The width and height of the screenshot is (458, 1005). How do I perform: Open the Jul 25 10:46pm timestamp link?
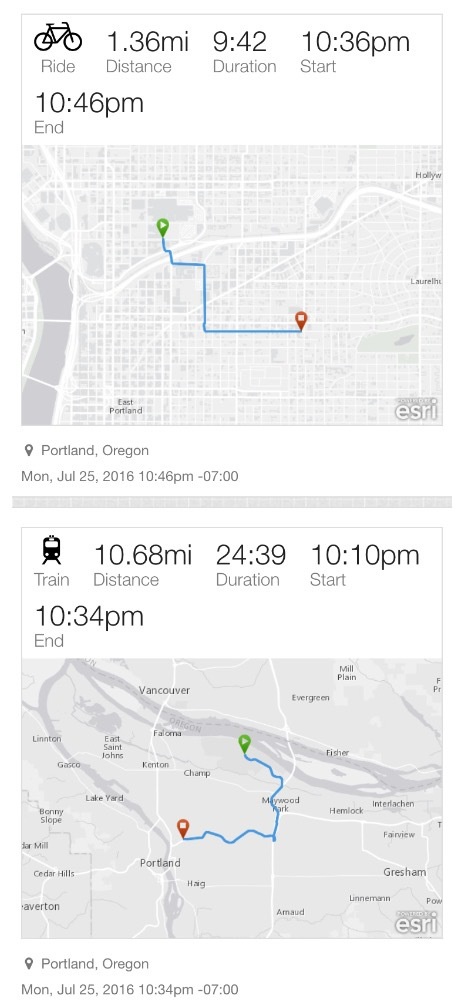click(130, 476)
